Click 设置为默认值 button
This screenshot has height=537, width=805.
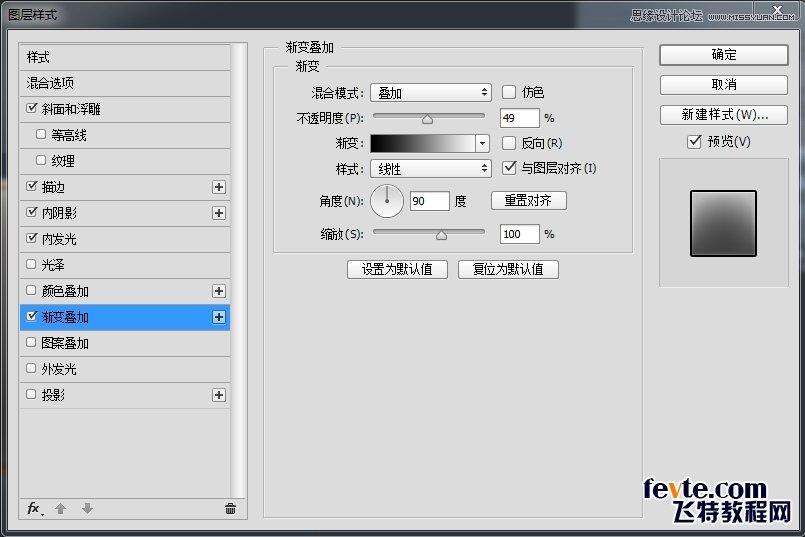[x=397, y=270]
